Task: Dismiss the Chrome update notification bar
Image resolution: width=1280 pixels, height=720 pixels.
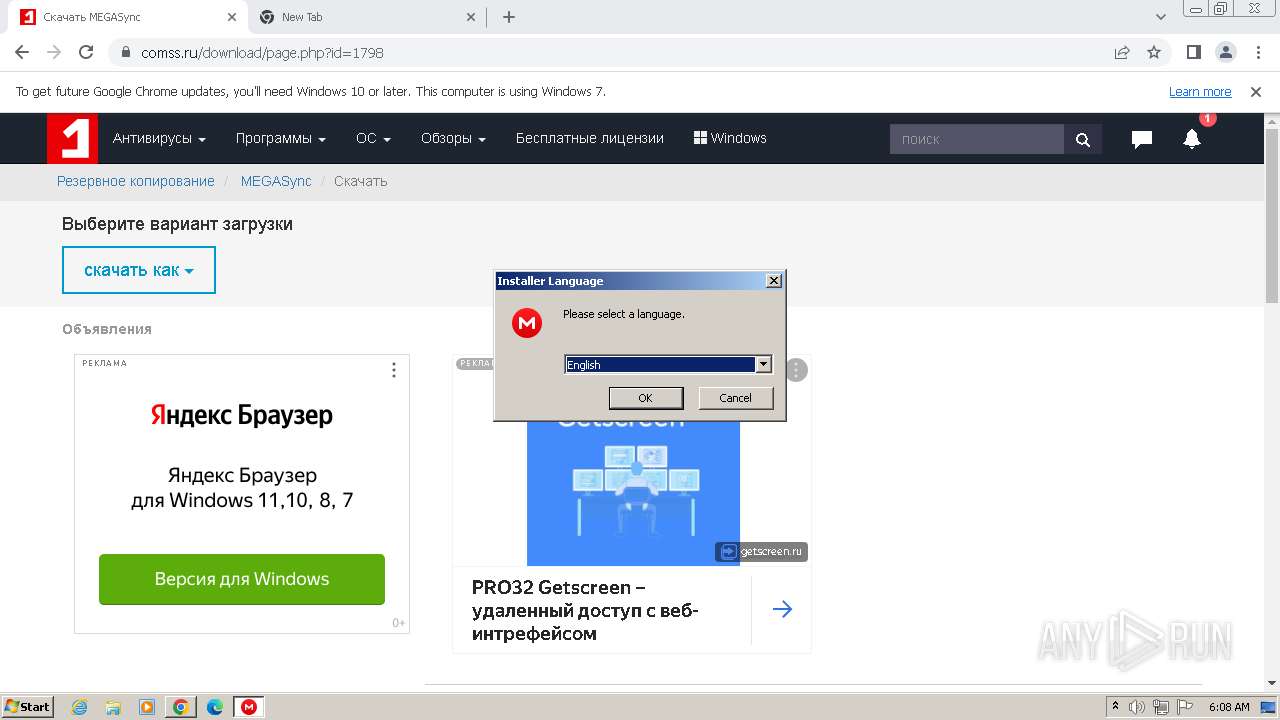Action: click(1256, 91)
